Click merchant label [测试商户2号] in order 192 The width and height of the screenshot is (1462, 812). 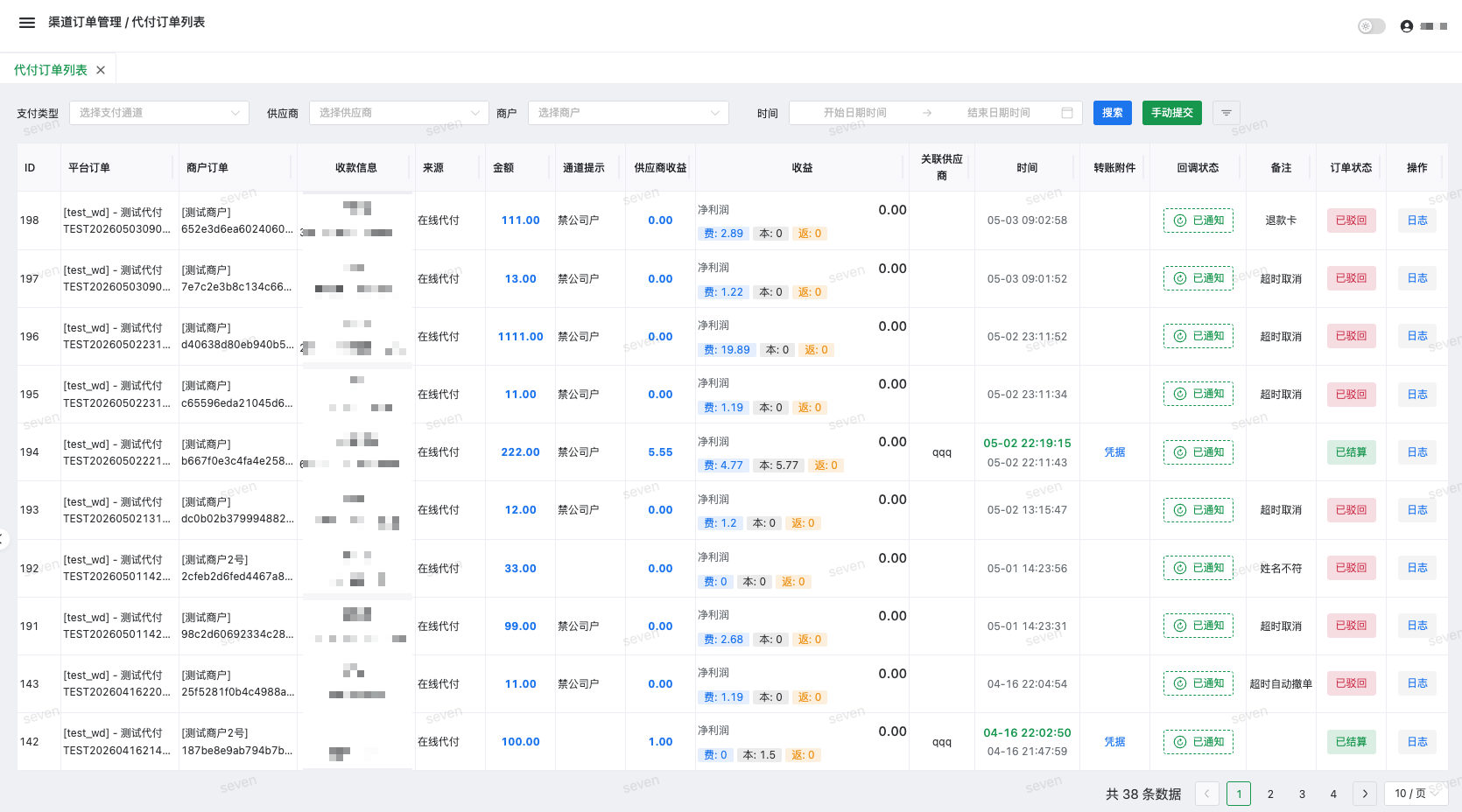point(214,560)
